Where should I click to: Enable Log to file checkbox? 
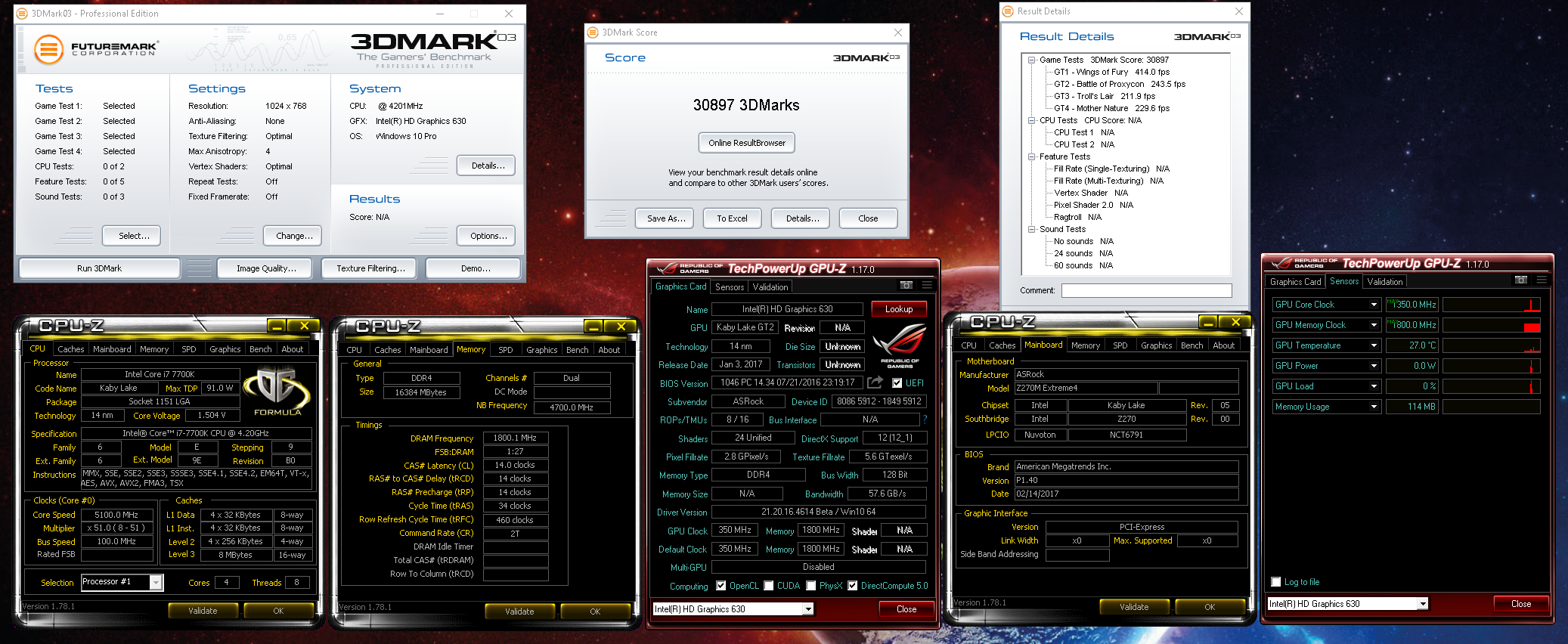[1276, 582]
